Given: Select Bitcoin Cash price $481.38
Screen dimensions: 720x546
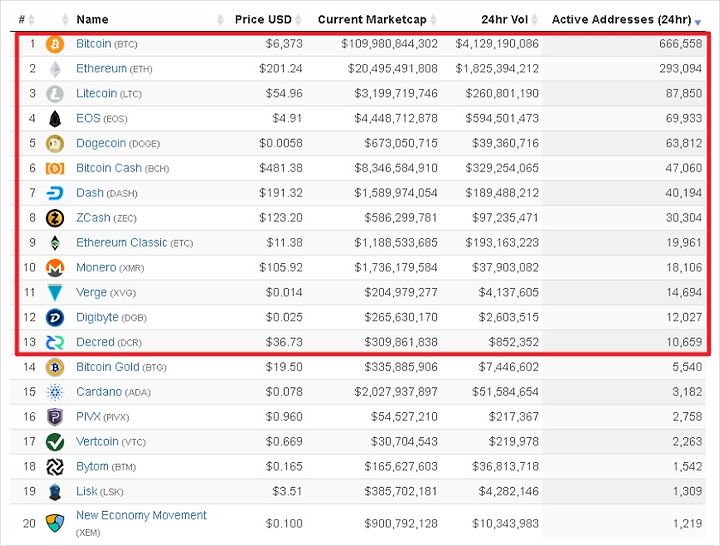Looking at the screenshot, I should click(281, 168).
